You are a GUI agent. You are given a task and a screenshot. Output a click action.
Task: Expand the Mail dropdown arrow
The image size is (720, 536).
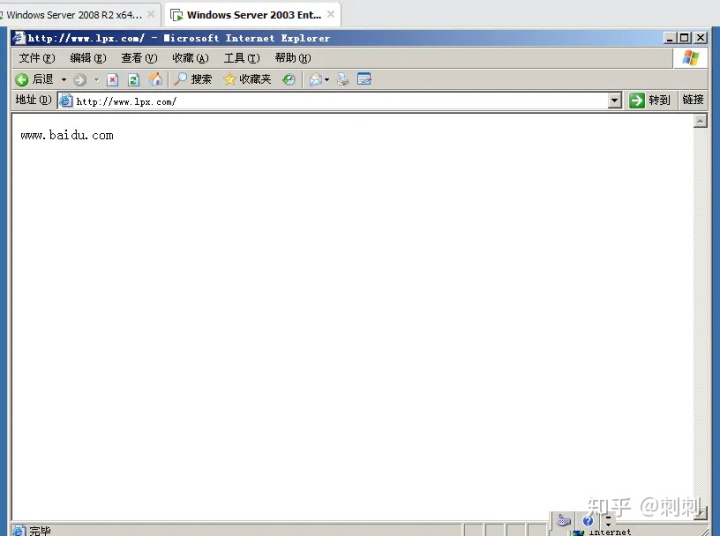pyautogui.click(x=327, y=80)
